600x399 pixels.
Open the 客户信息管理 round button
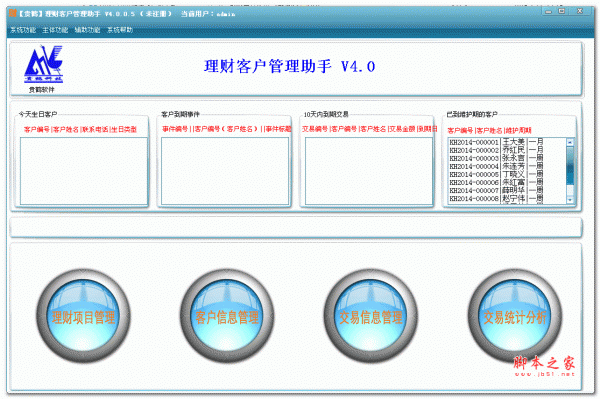pos(227,316)
